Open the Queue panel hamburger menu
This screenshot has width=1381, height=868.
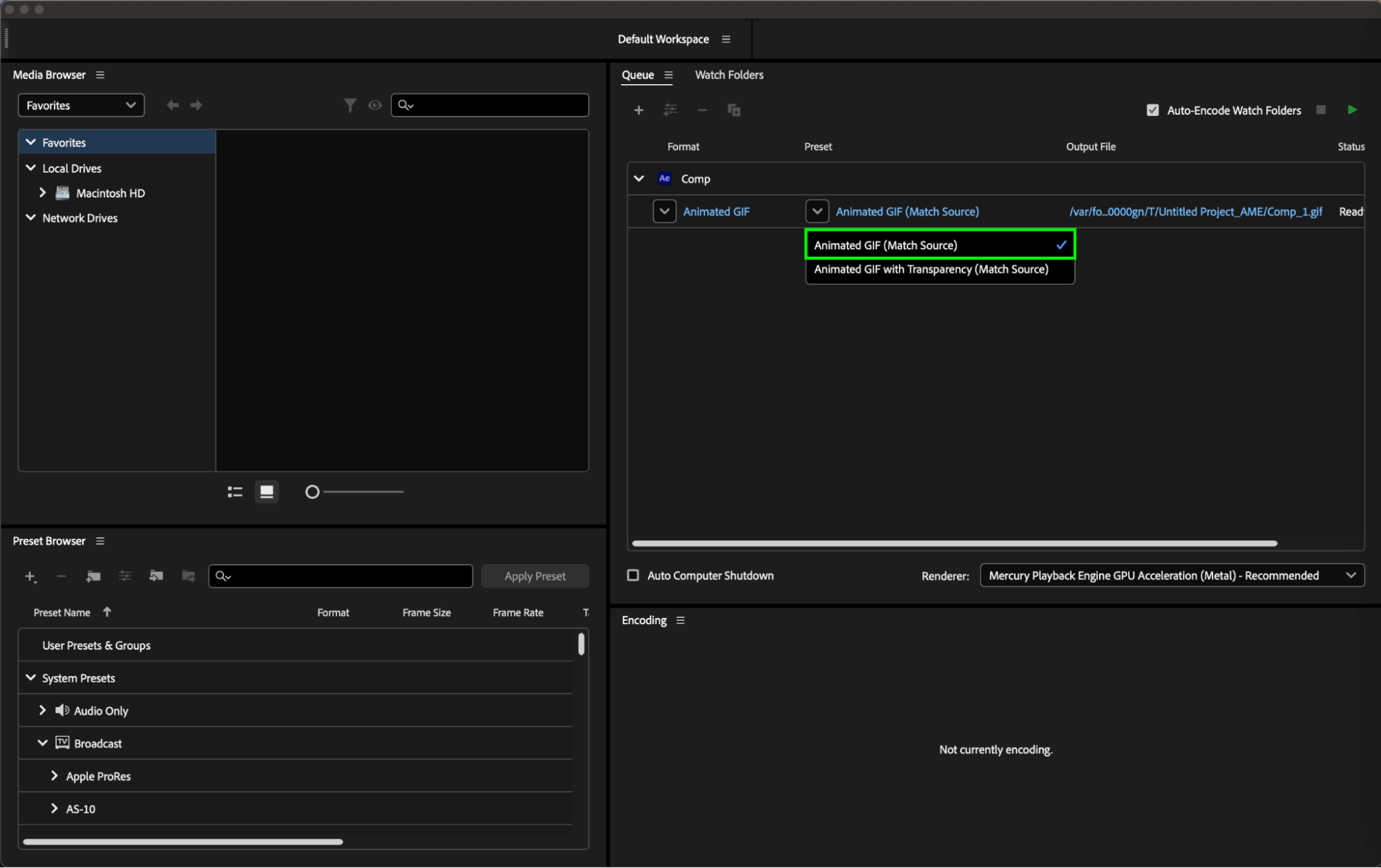[668, 75]
